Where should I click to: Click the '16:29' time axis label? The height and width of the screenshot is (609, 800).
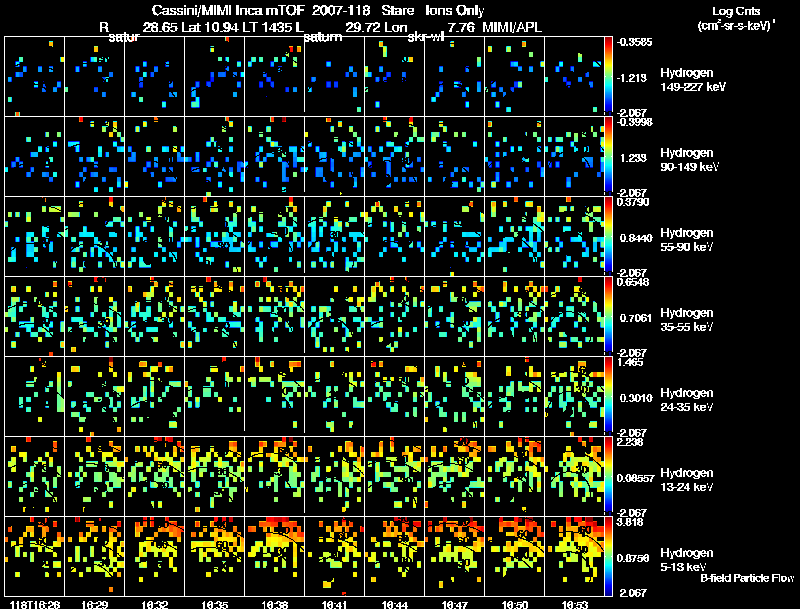pos(94,605)
